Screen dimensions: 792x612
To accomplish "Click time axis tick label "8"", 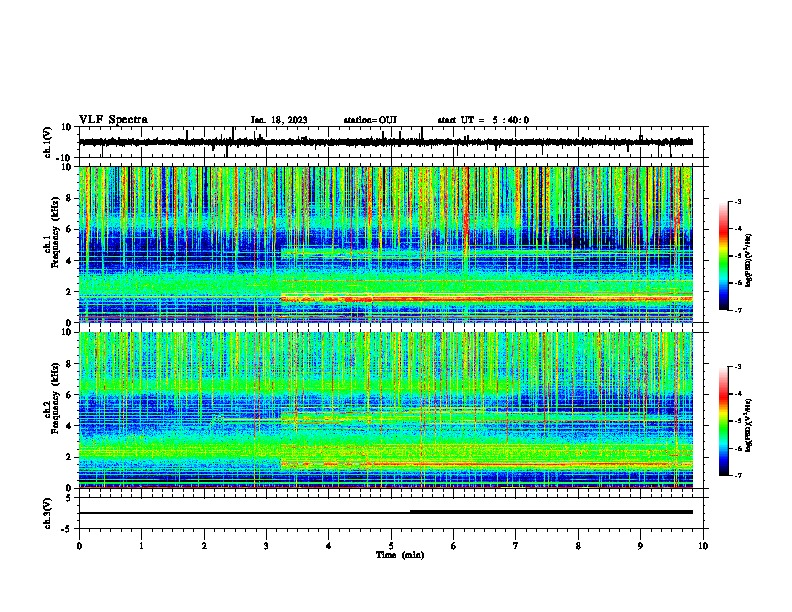I will [x=578, y=546].
